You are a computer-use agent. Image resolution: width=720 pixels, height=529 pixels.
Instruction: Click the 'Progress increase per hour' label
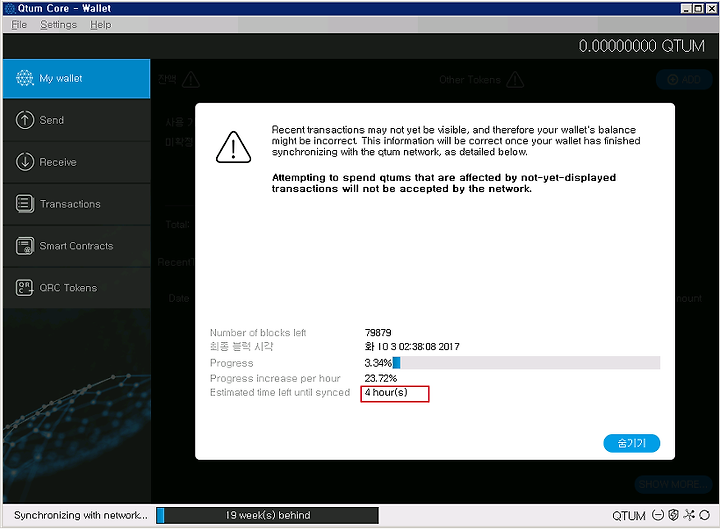[x=275, y=378]
